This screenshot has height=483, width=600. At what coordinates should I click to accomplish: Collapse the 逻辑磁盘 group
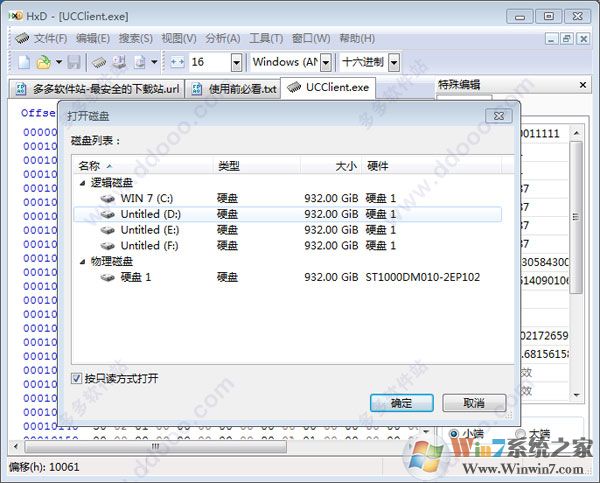(82, 183)
